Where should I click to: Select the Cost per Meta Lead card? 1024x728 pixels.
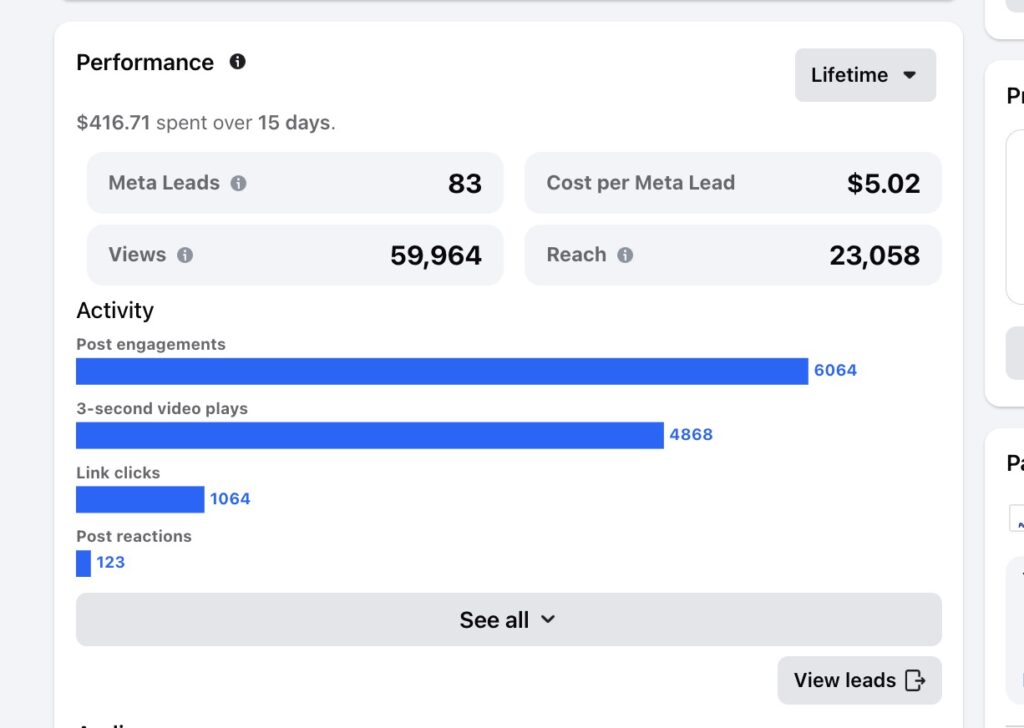[x=733, y=182]
